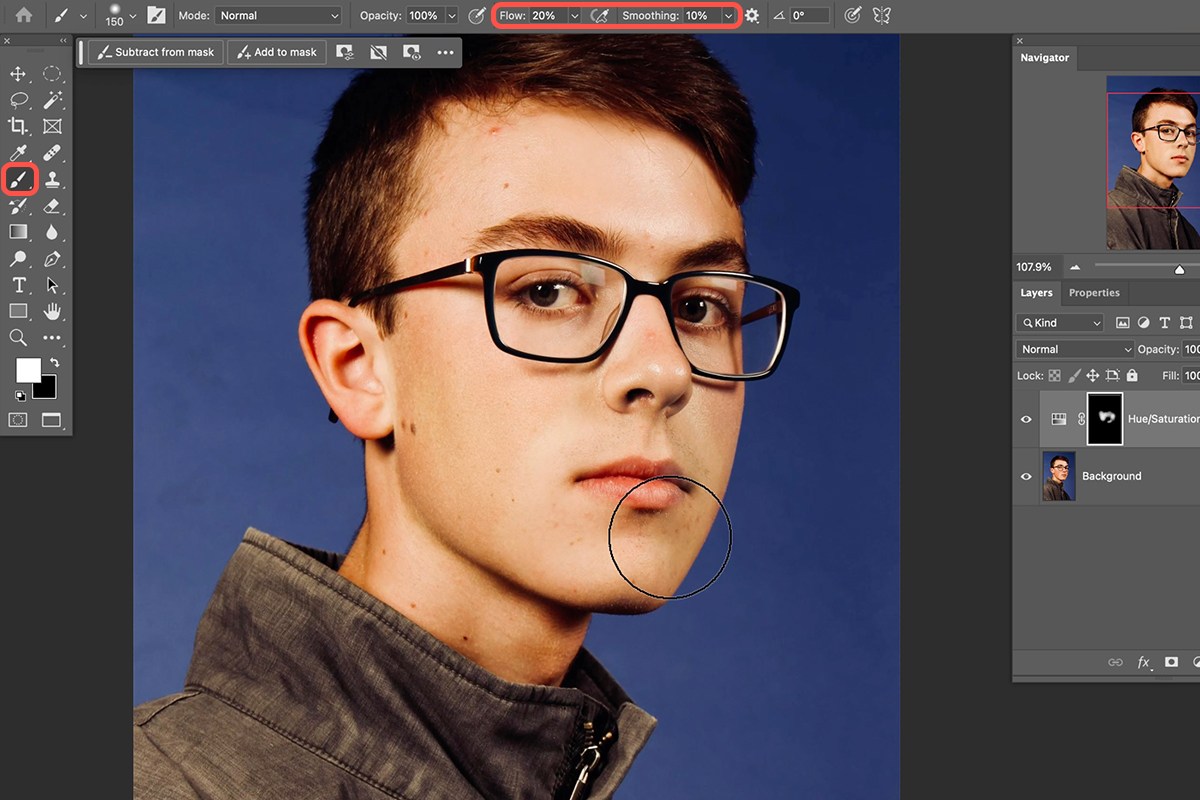
Task: Open the layer filter Kind dropdown
Action: (x=1060, y=323)
